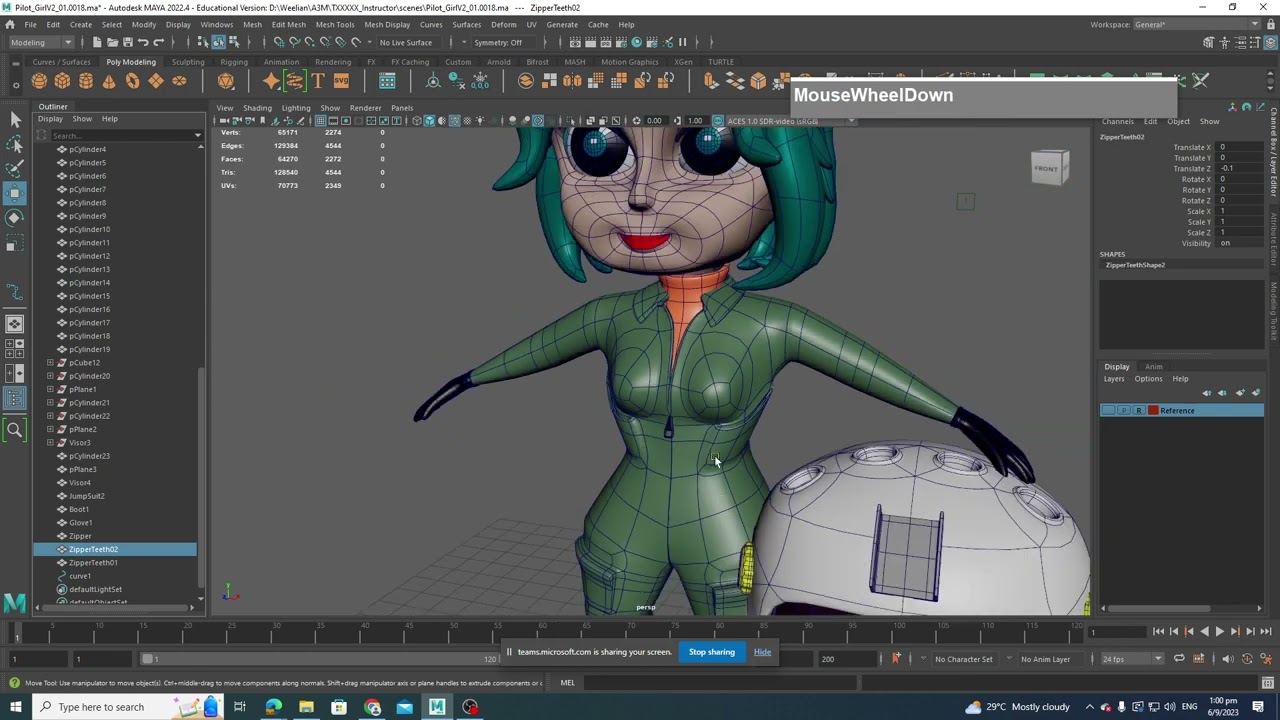The height and width of the screenshot is (720, 1280).
Task: Switch to the Anim layer tab
Action: [x=1153, y=367]
